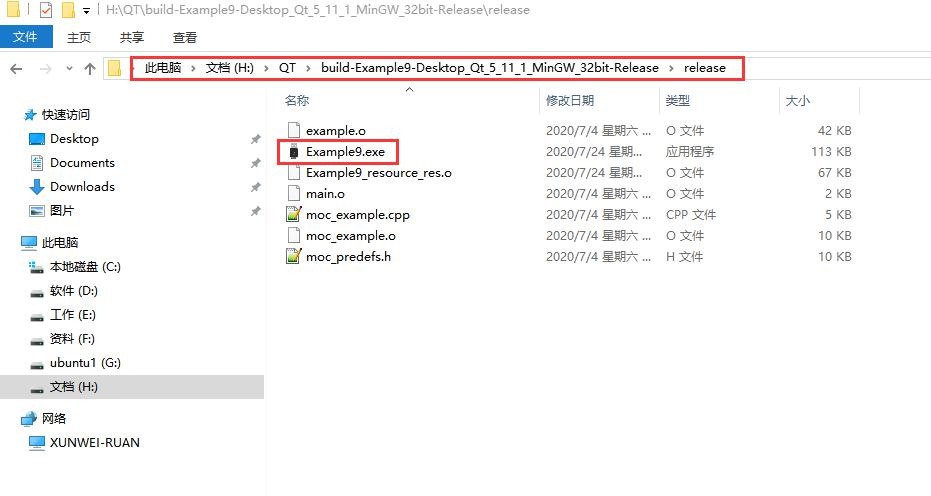Select the example.o file icon
Image resolution: width=931 pixels, height=496 pixels.
[293, 130]
